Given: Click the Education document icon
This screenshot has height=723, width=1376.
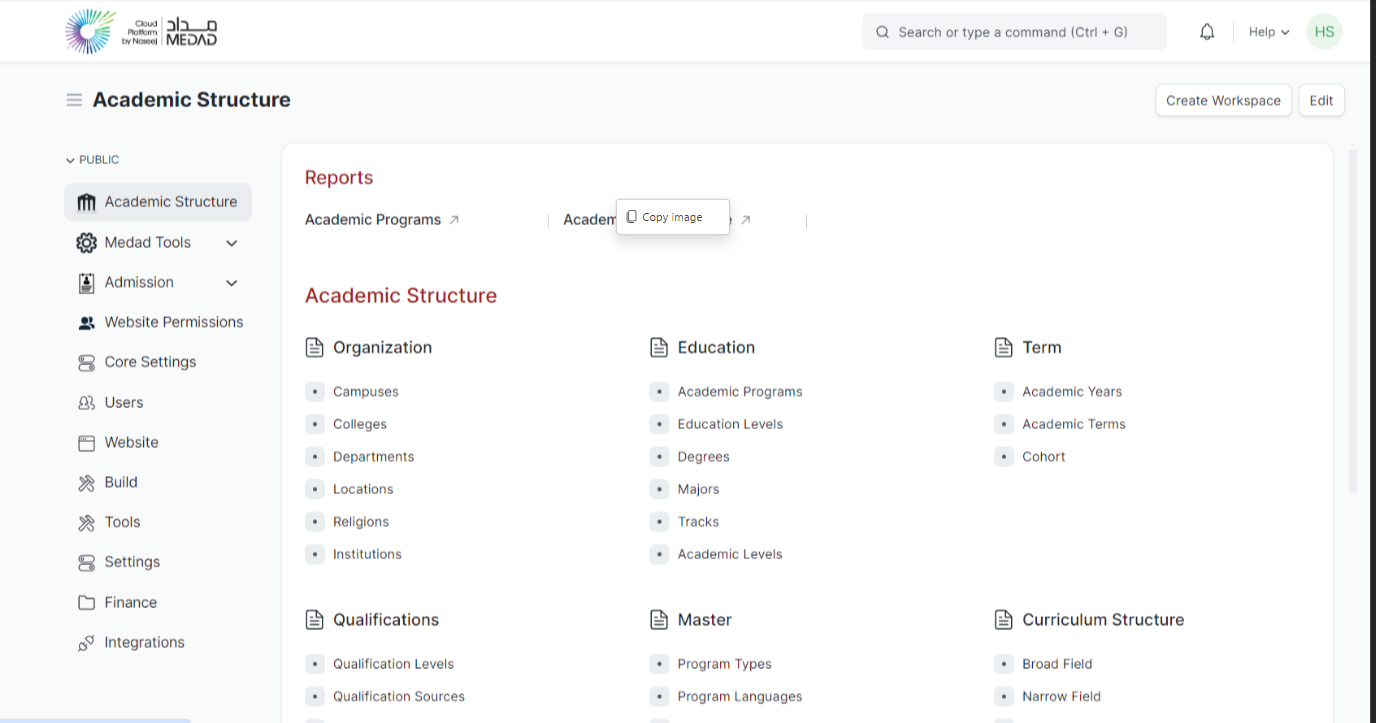Looking at the screenshot, I should 660,347.
